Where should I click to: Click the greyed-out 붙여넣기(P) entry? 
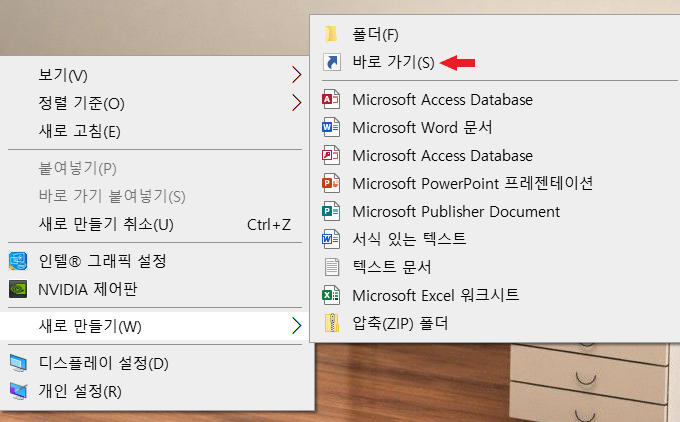click(154, 168)
